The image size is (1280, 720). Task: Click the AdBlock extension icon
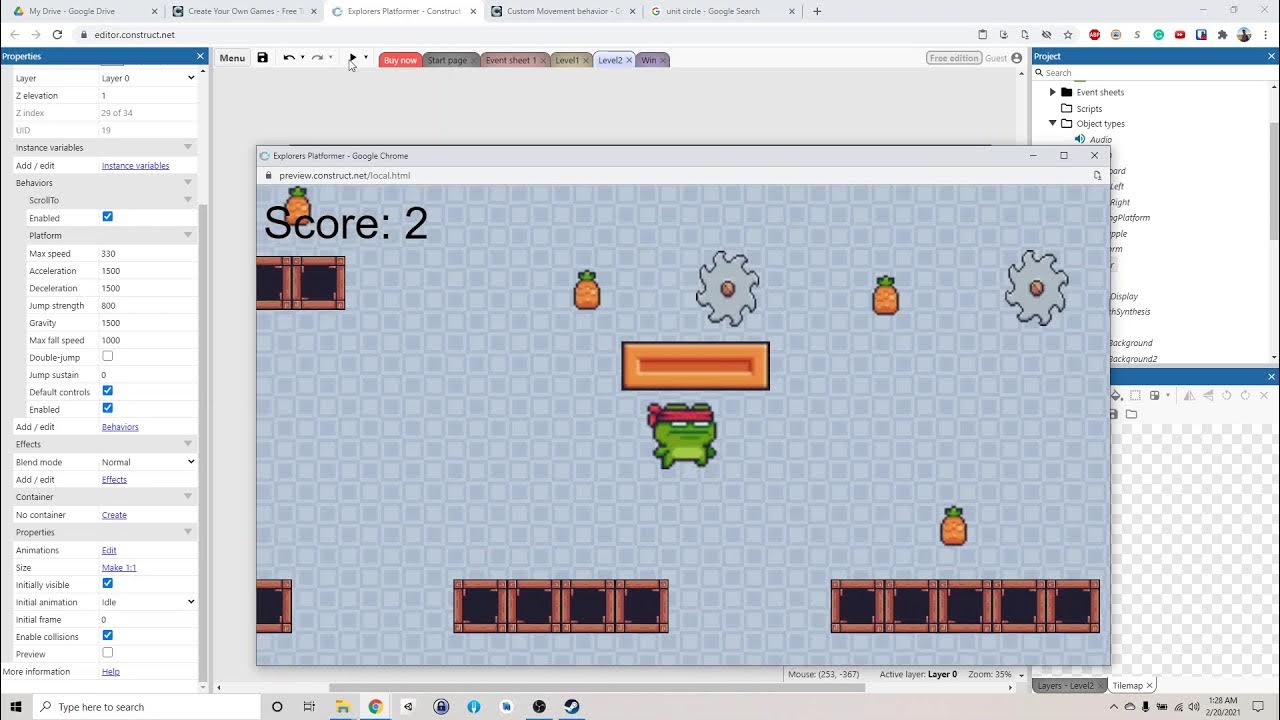1094,35
